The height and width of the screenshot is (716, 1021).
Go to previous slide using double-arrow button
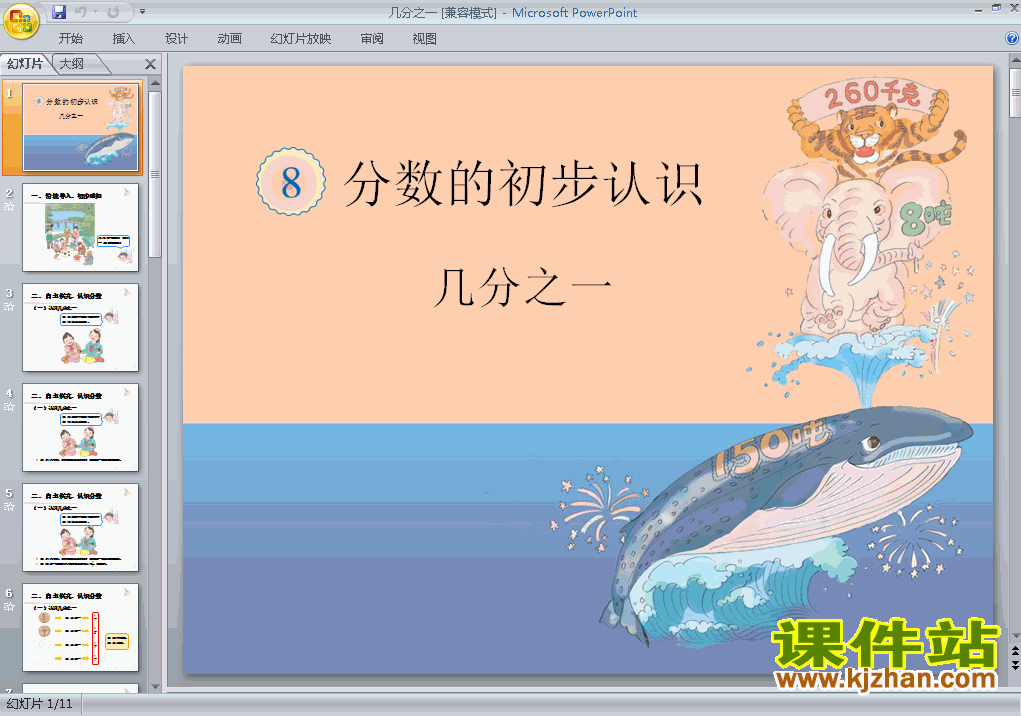tap(1015, 651)
